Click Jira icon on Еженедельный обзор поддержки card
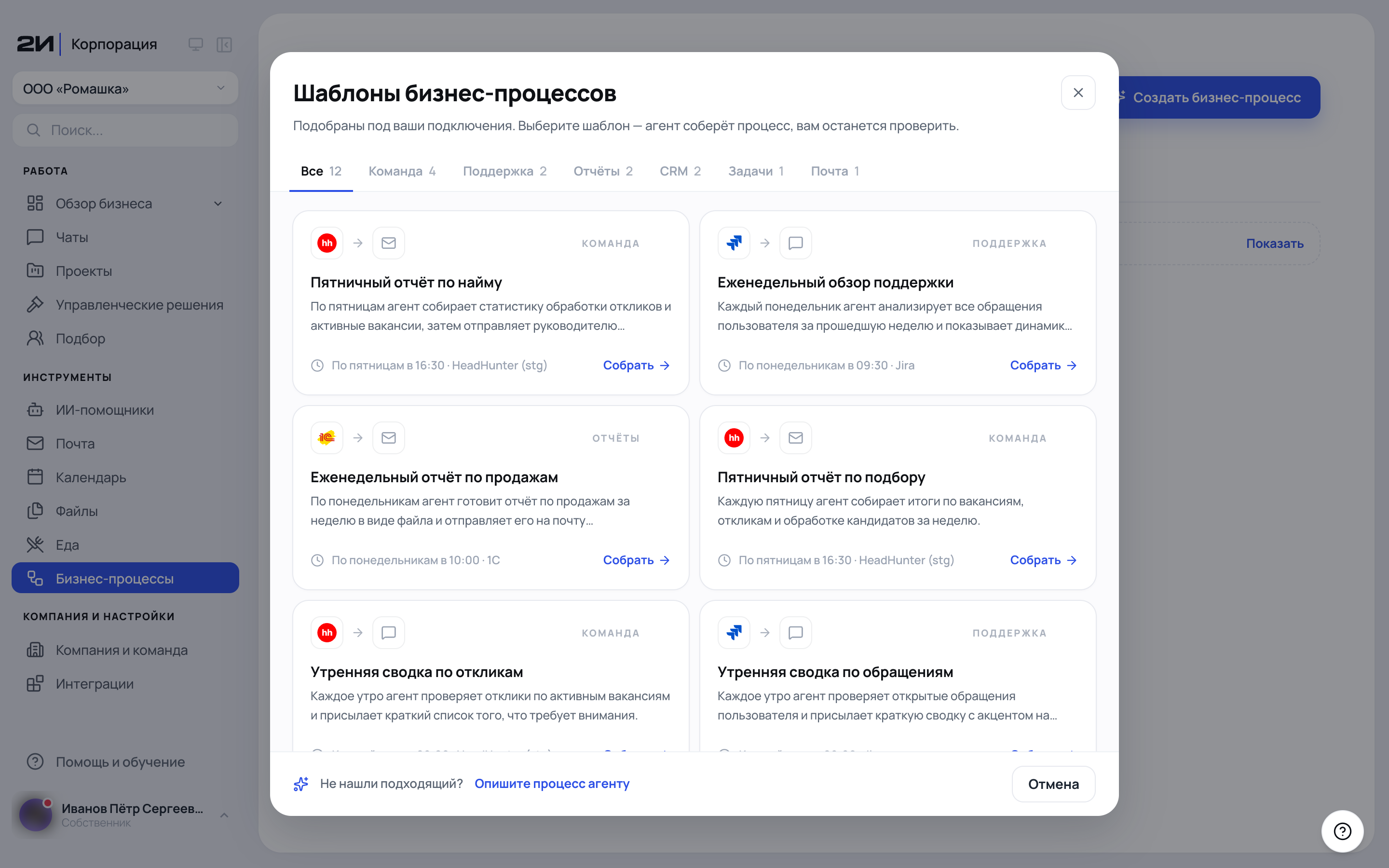This screenshot has height=868, width=1389. tap(734, 243)
